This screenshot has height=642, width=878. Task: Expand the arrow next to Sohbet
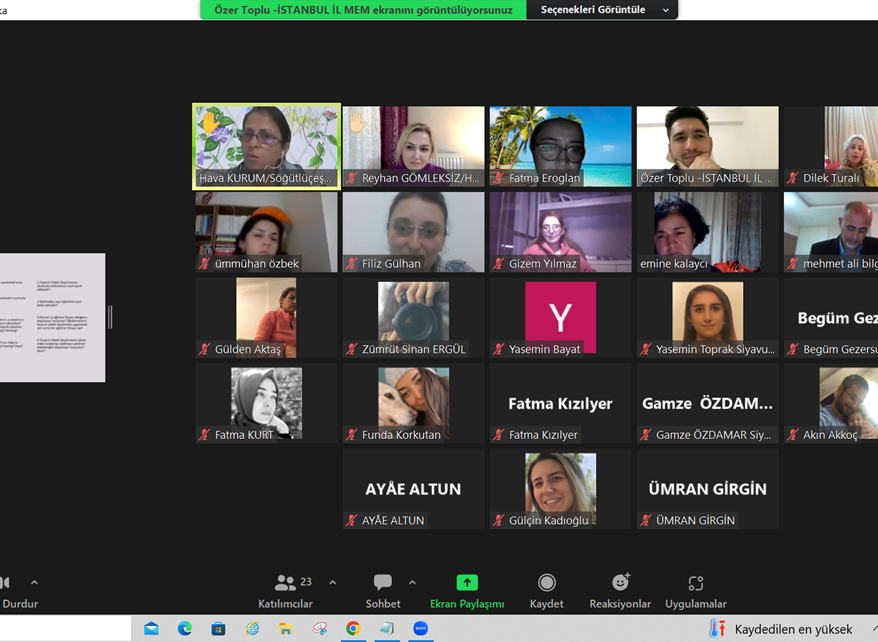pos(413,583)
